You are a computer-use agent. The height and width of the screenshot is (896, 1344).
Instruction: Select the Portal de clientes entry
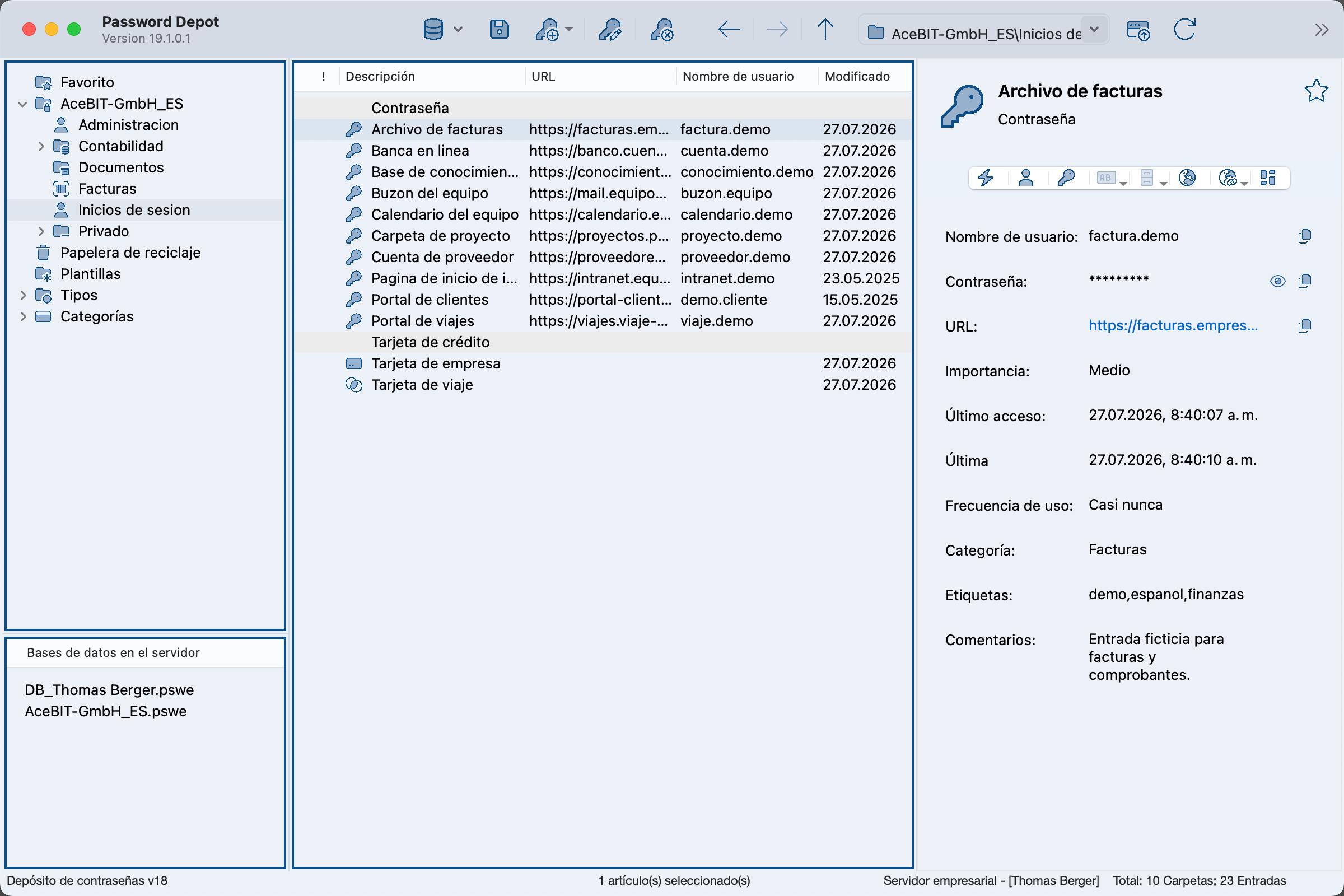(603, 300)
